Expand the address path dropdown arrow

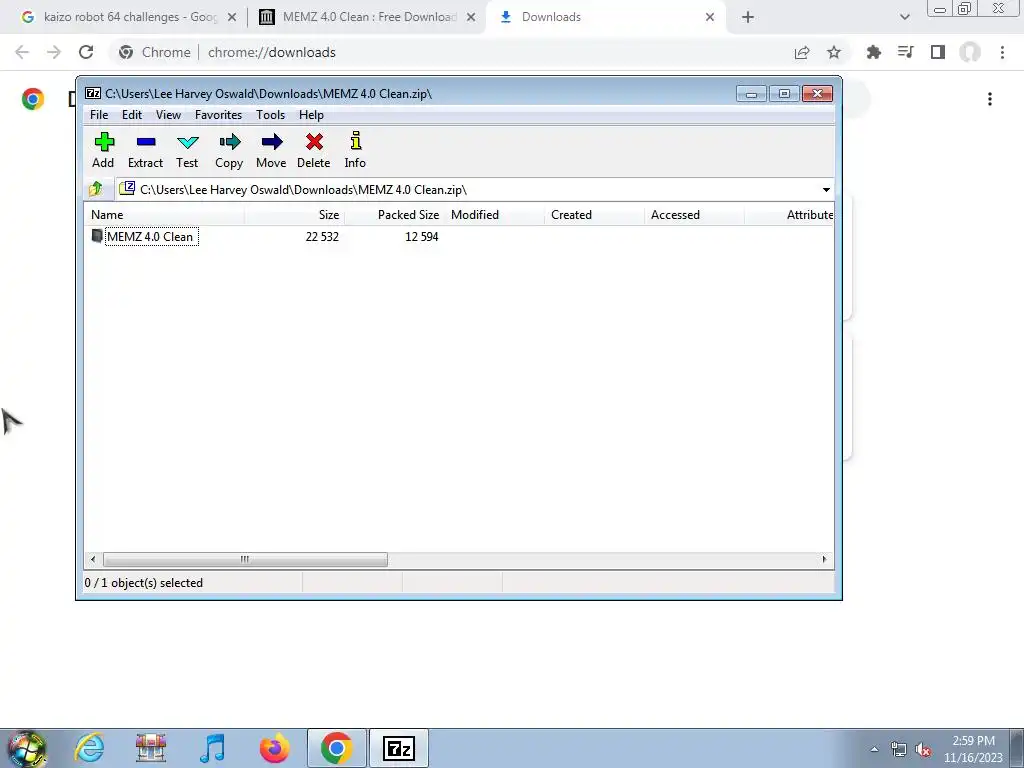point(826,190)
